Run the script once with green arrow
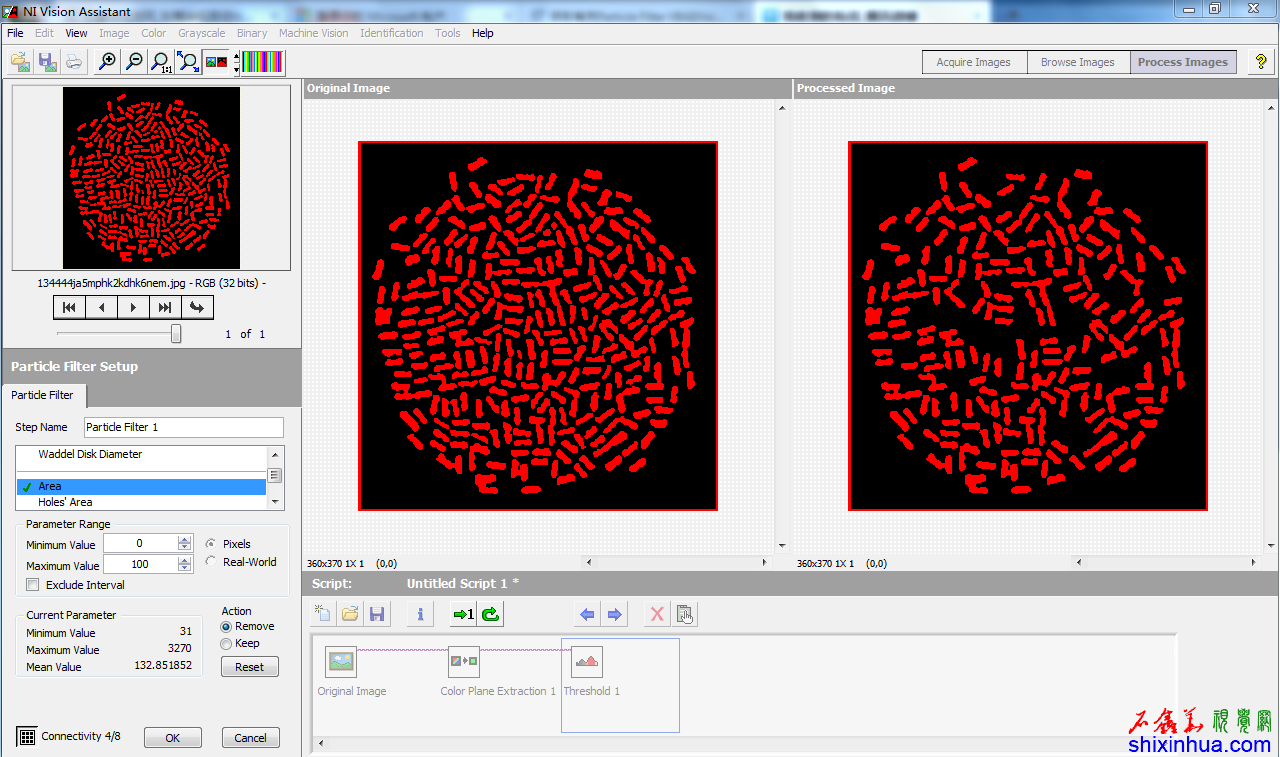 click(x=463, y=614)
